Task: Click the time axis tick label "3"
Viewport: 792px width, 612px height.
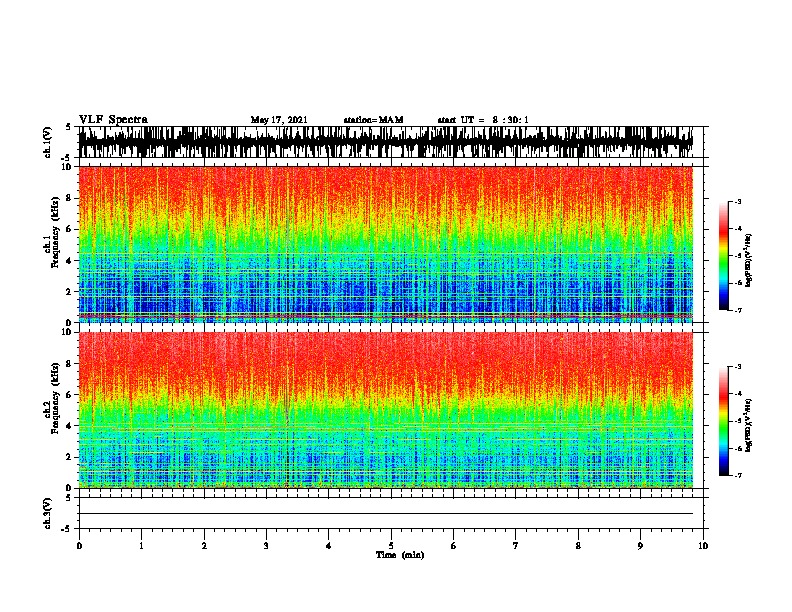Action: [x=266, y=546]
